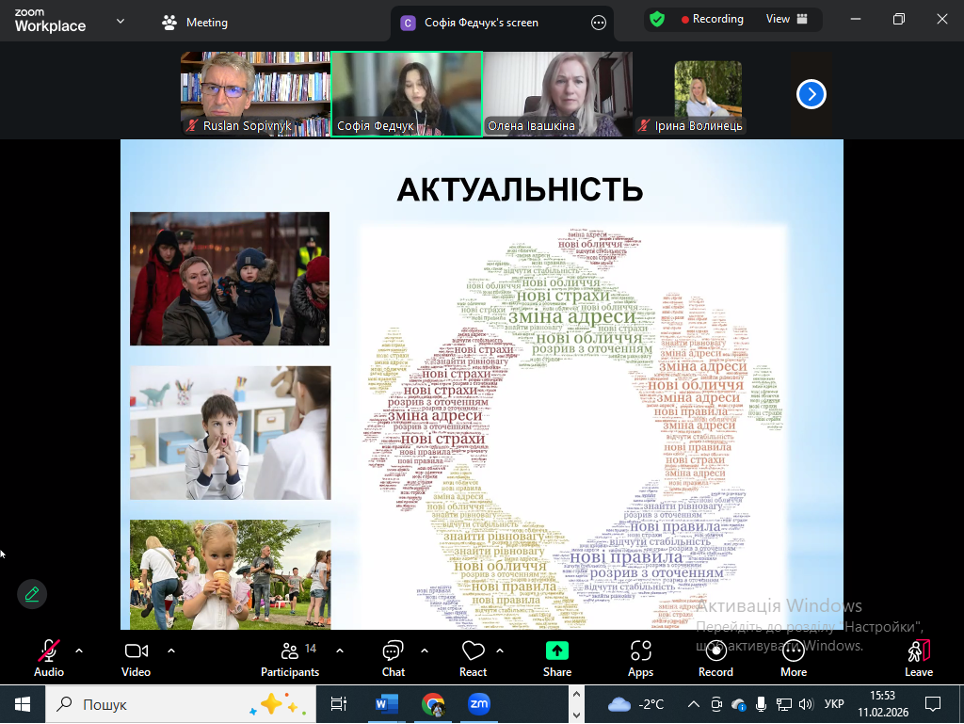Open the Windows notification center
The width and height of the screenshot is (964, 724).
pyautogui.click(x=933, y=704)
